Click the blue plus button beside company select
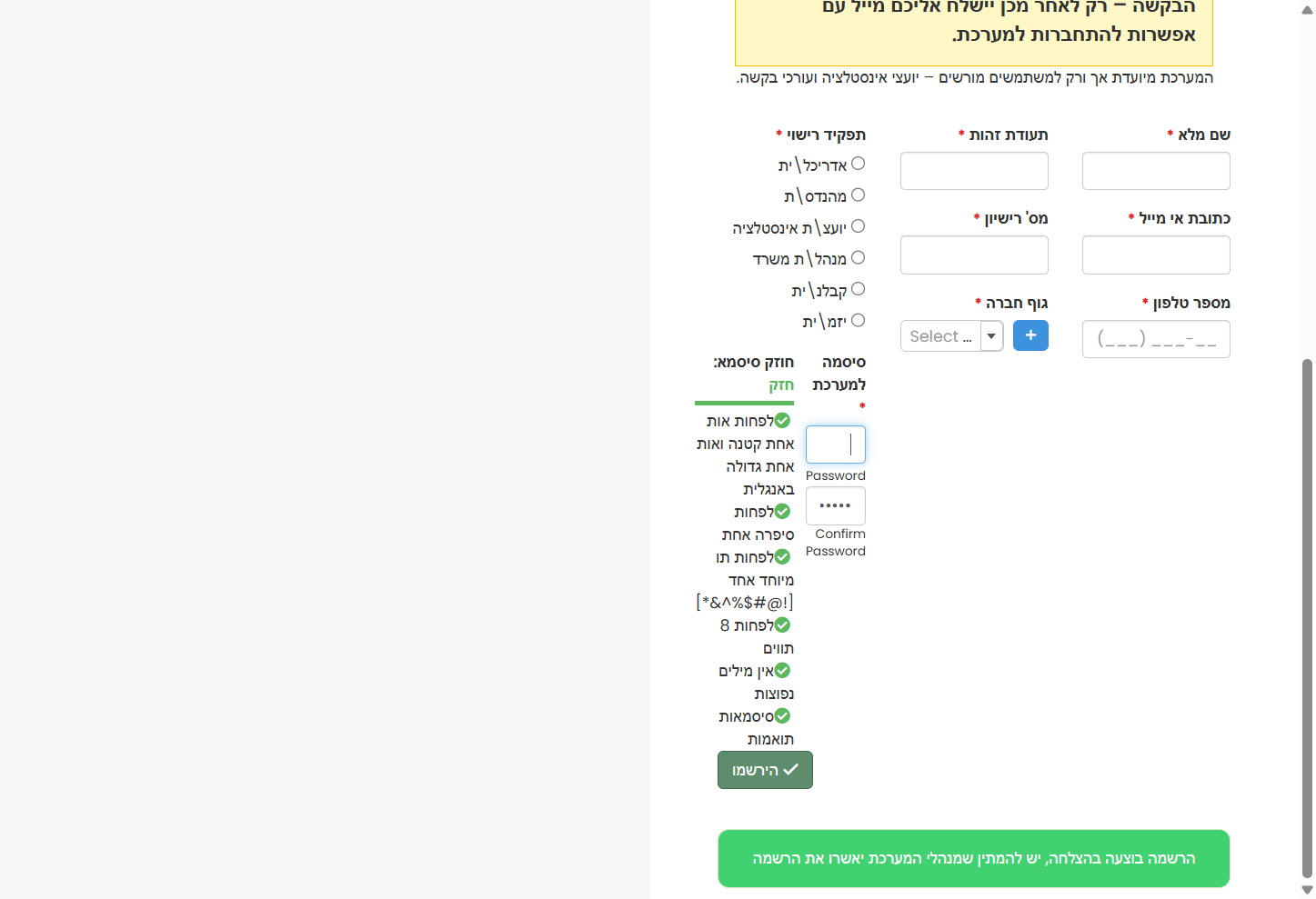The image size is (1316, 899). point(1030,335)
